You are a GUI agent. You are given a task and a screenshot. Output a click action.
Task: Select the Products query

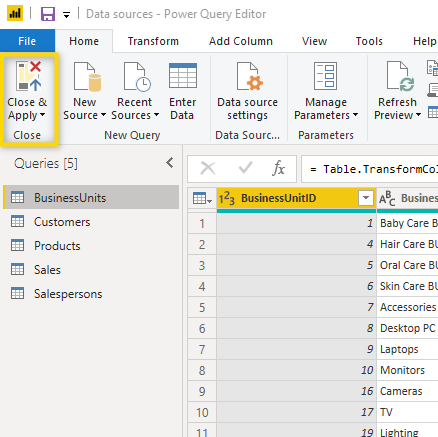coord(91,246)
